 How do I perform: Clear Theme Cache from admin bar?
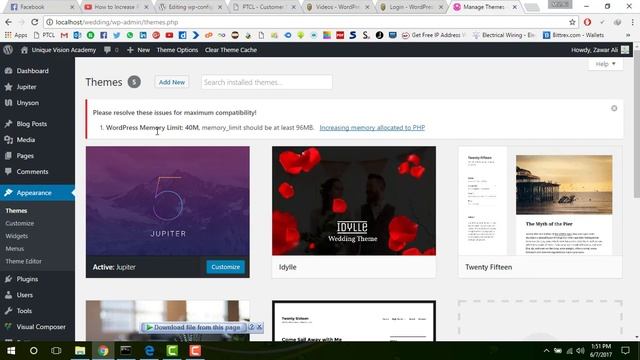tap(231, 50)
